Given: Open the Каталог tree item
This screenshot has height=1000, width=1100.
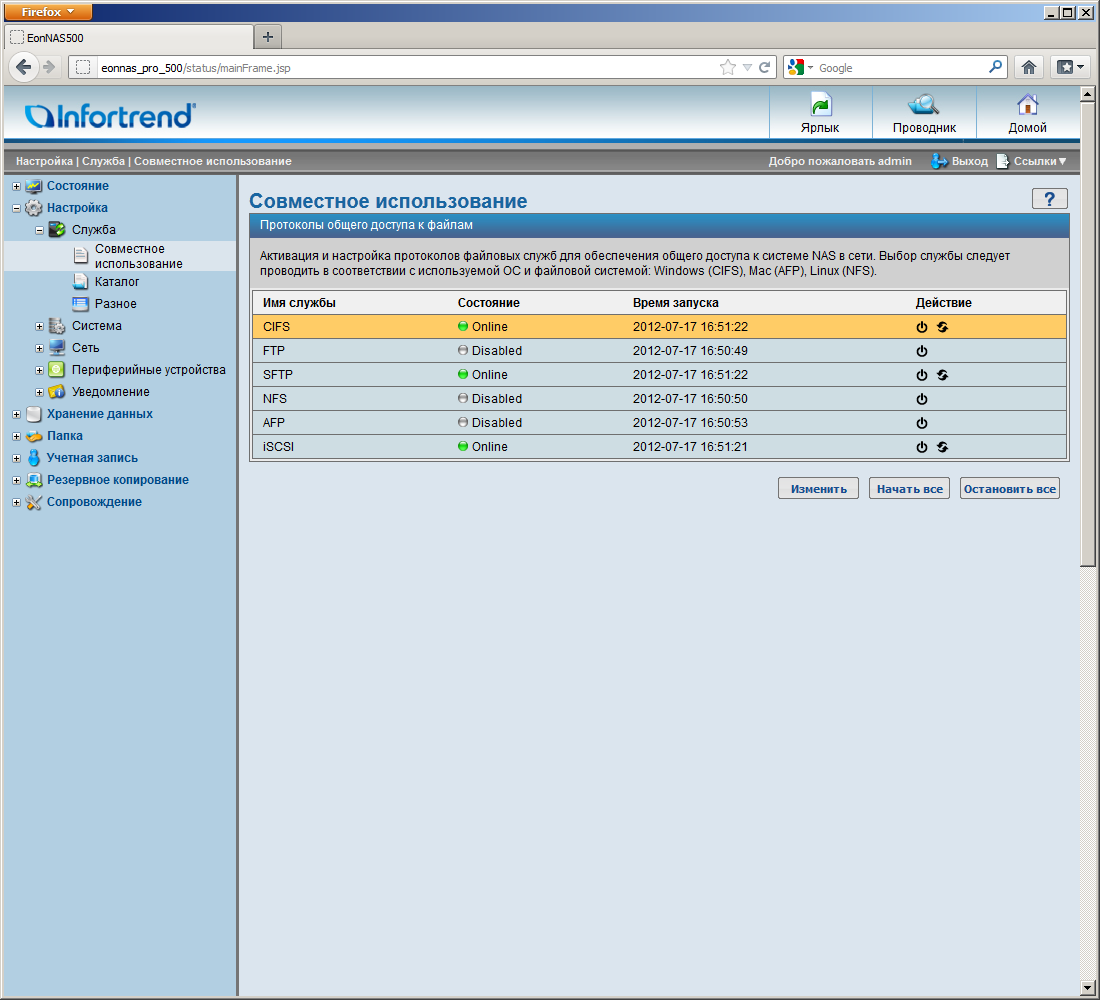Looking at the screenshot, I should pyautogui.click(x=116, y=281).
